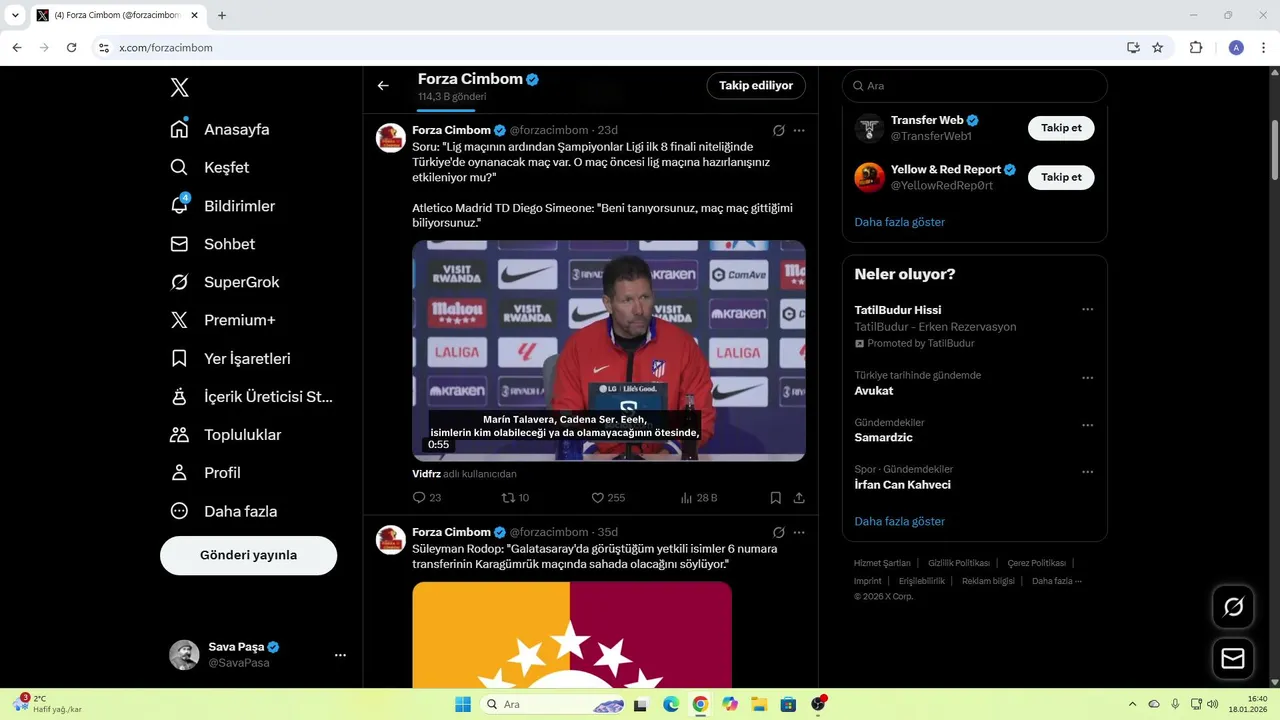The height and width of the screenshot is (720, 1280).
Task: Open İçerik Üreticisi Stüdyosu icon
Action: [x=179, y=396]
